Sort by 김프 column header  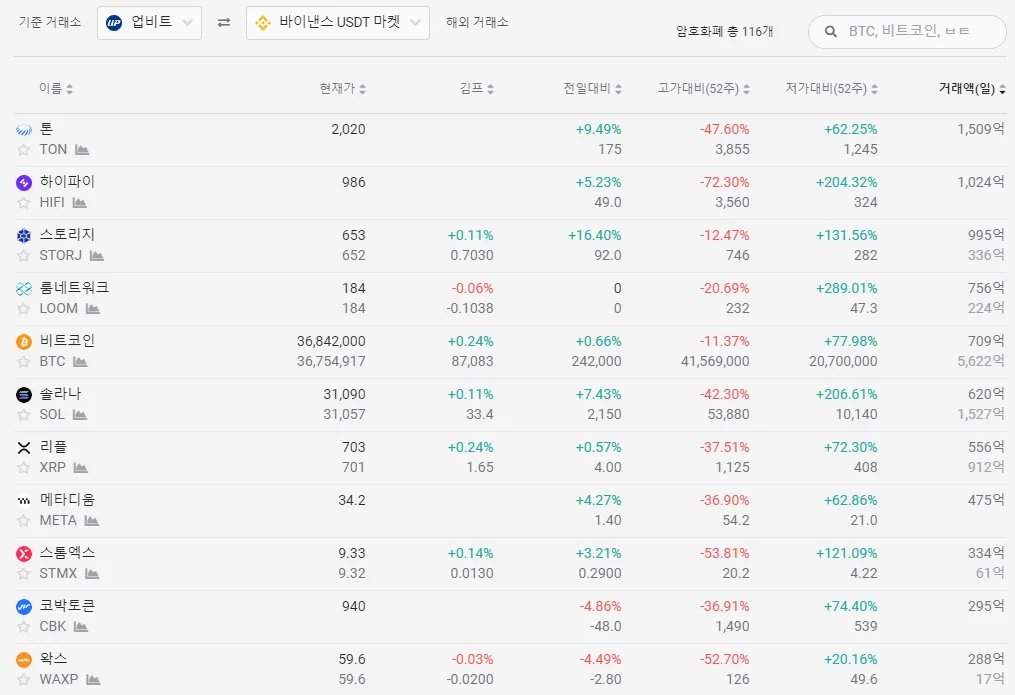coord(476,88)
